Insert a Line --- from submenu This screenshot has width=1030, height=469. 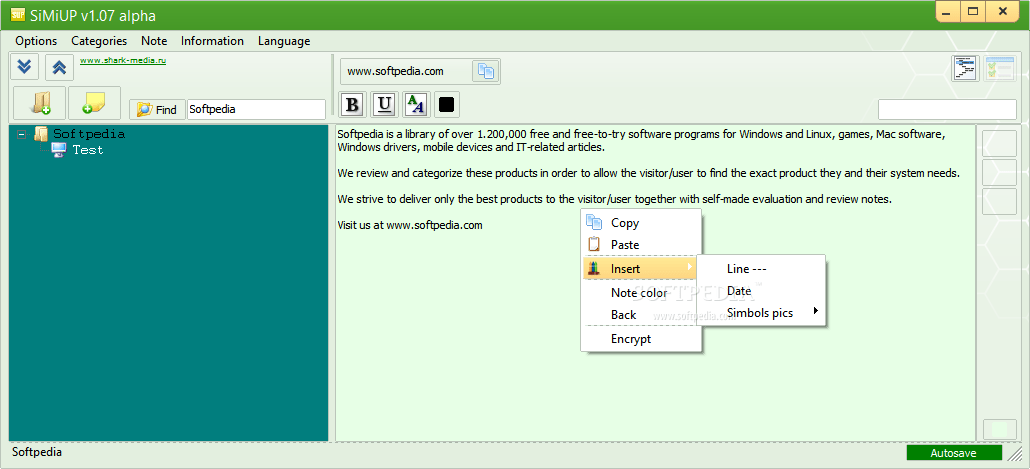761,269
